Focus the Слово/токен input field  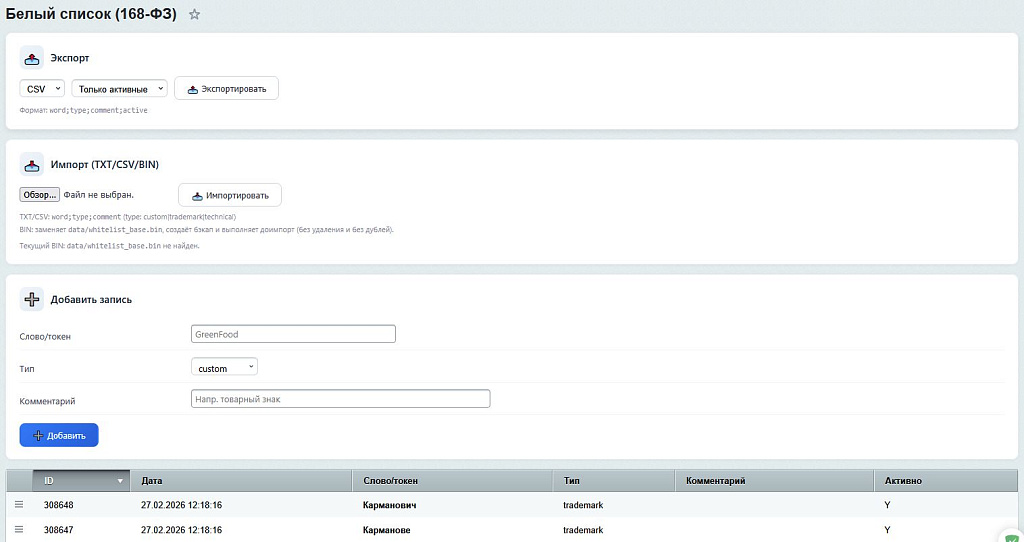pyautogui.click(x=293, y=334)
